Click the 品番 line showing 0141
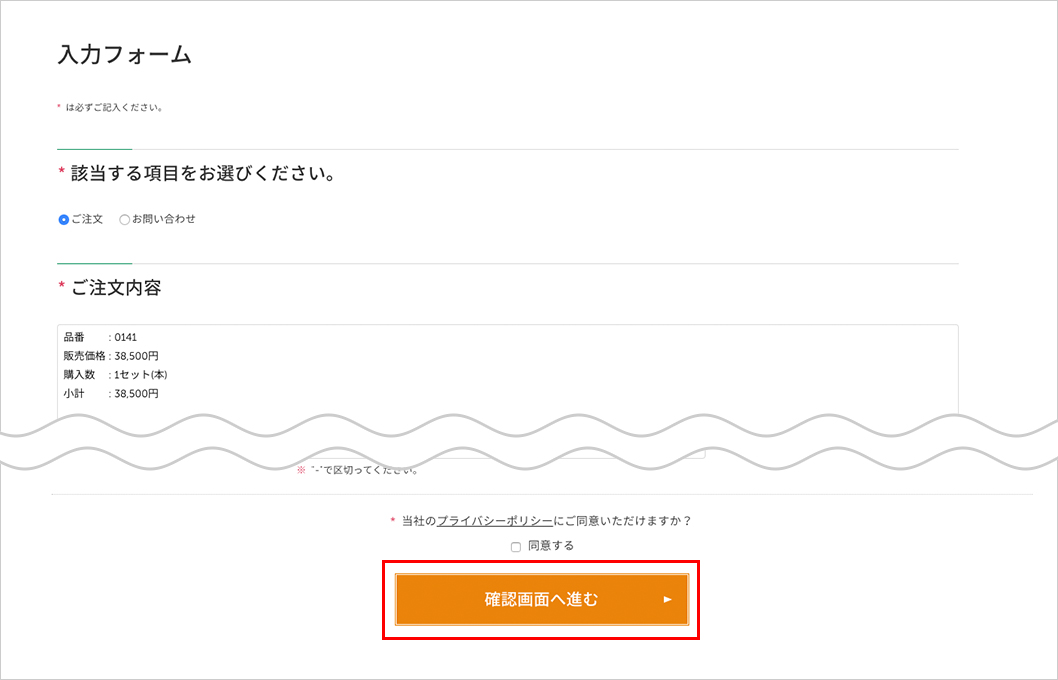This screenshot has height=680, width=1058. (100, 337)
